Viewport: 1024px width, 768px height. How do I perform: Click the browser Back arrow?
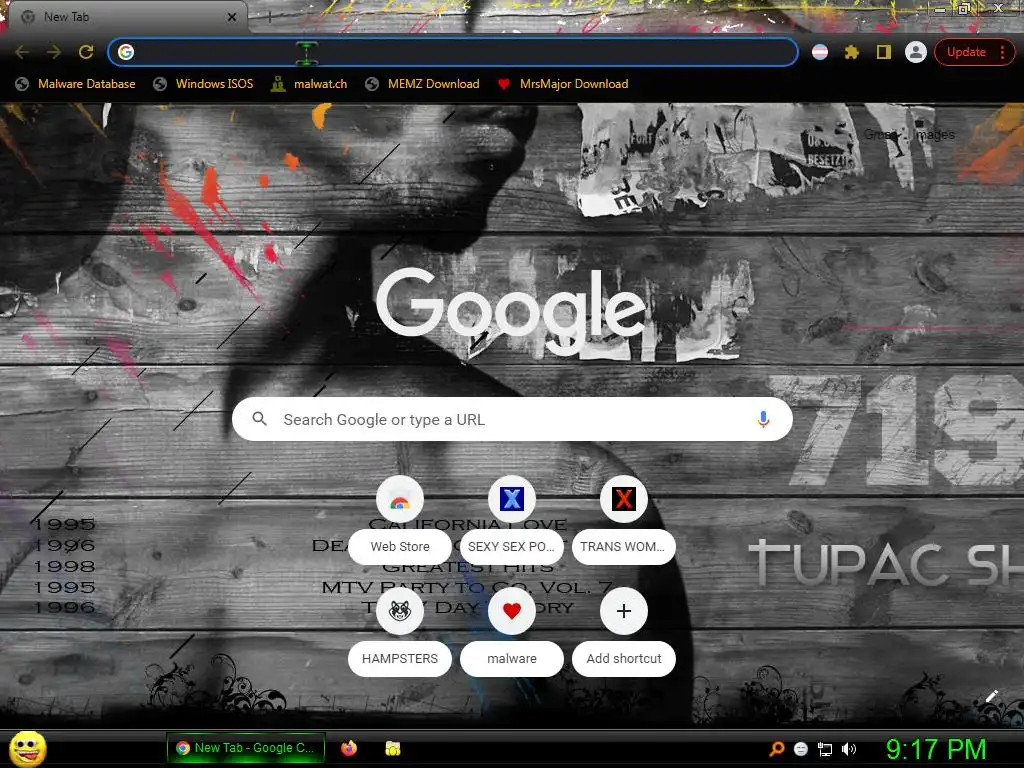pos(22,52)
